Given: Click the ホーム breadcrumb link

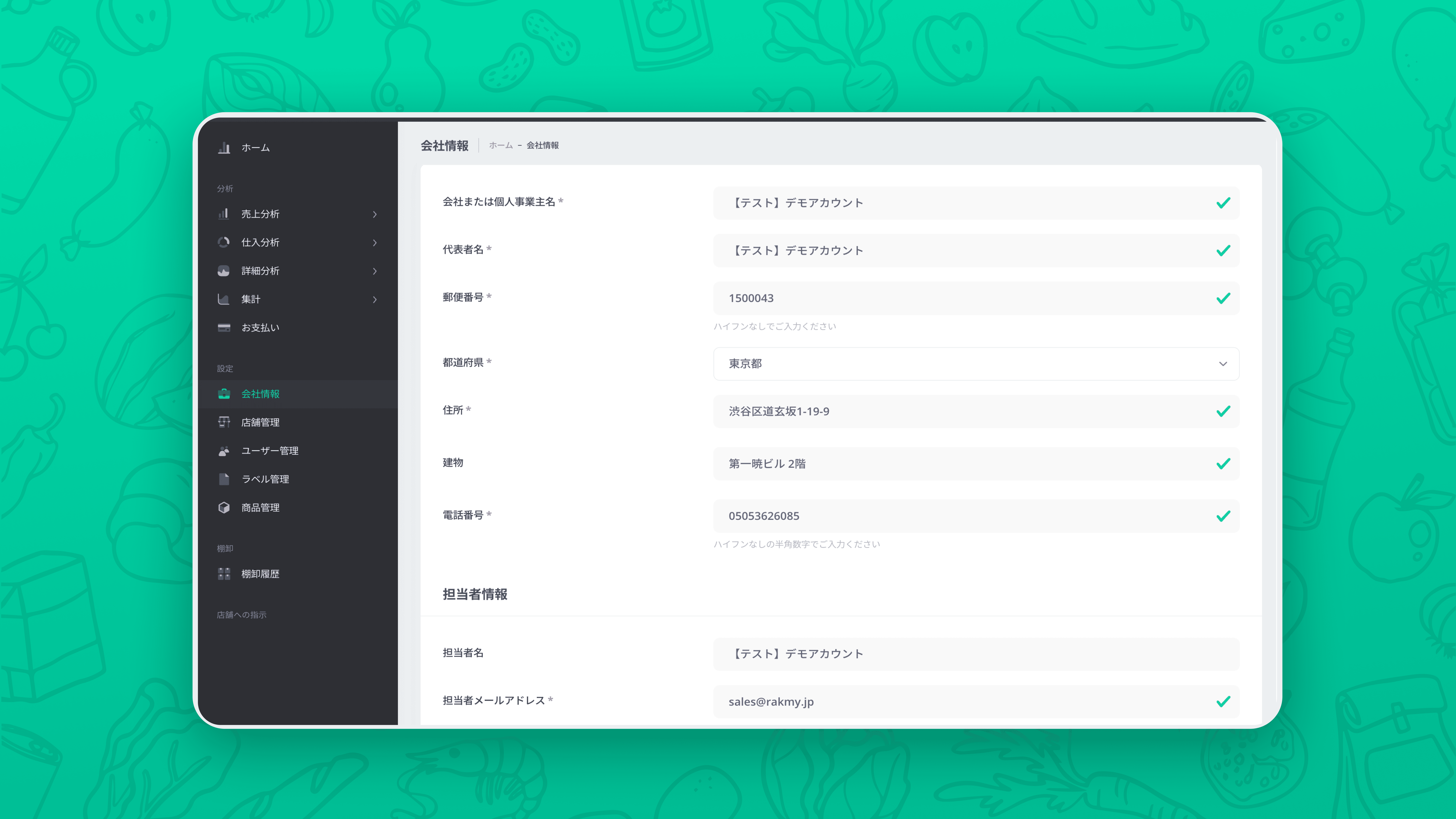Looking at the screenshot, I should (500, 145).
